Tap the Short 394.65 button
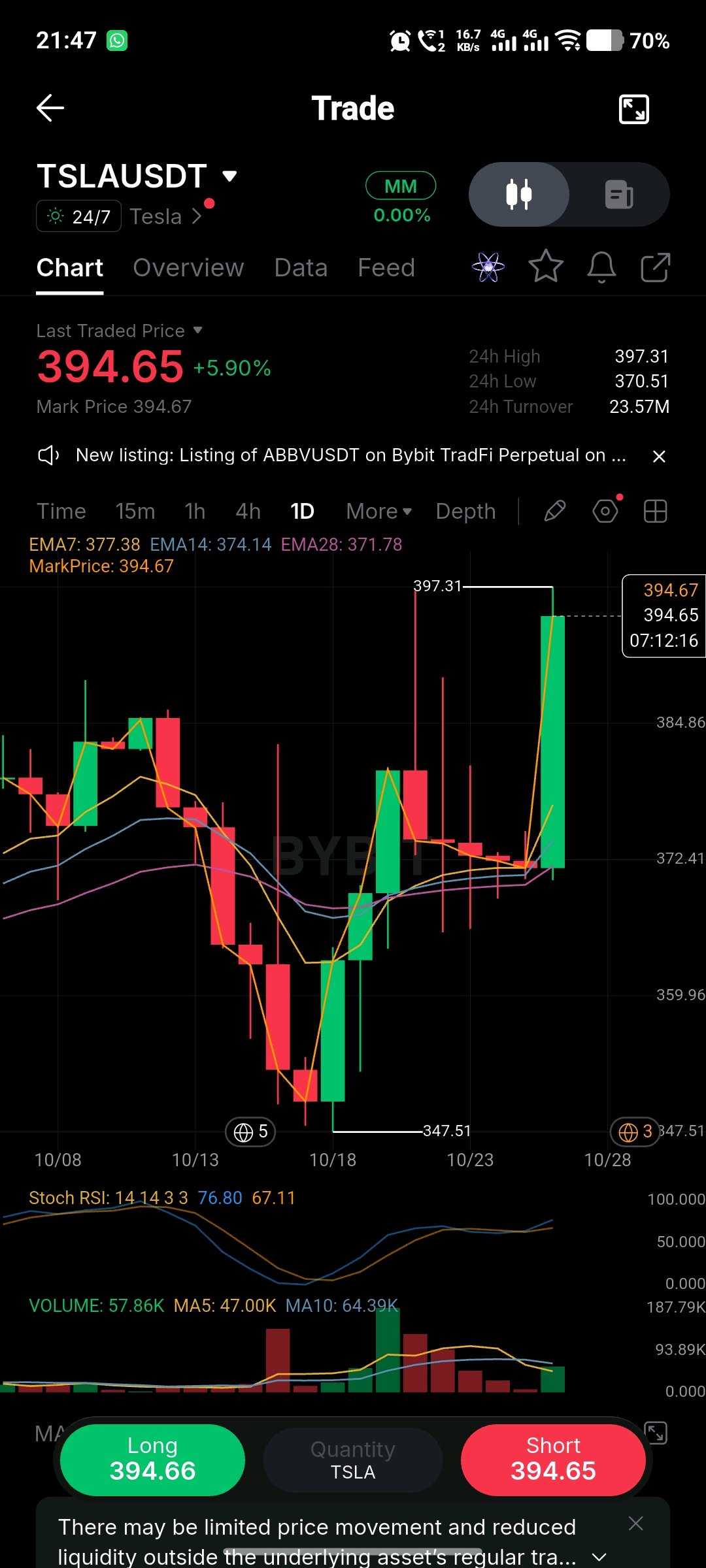706x1568 pixels. [553, 1460]
